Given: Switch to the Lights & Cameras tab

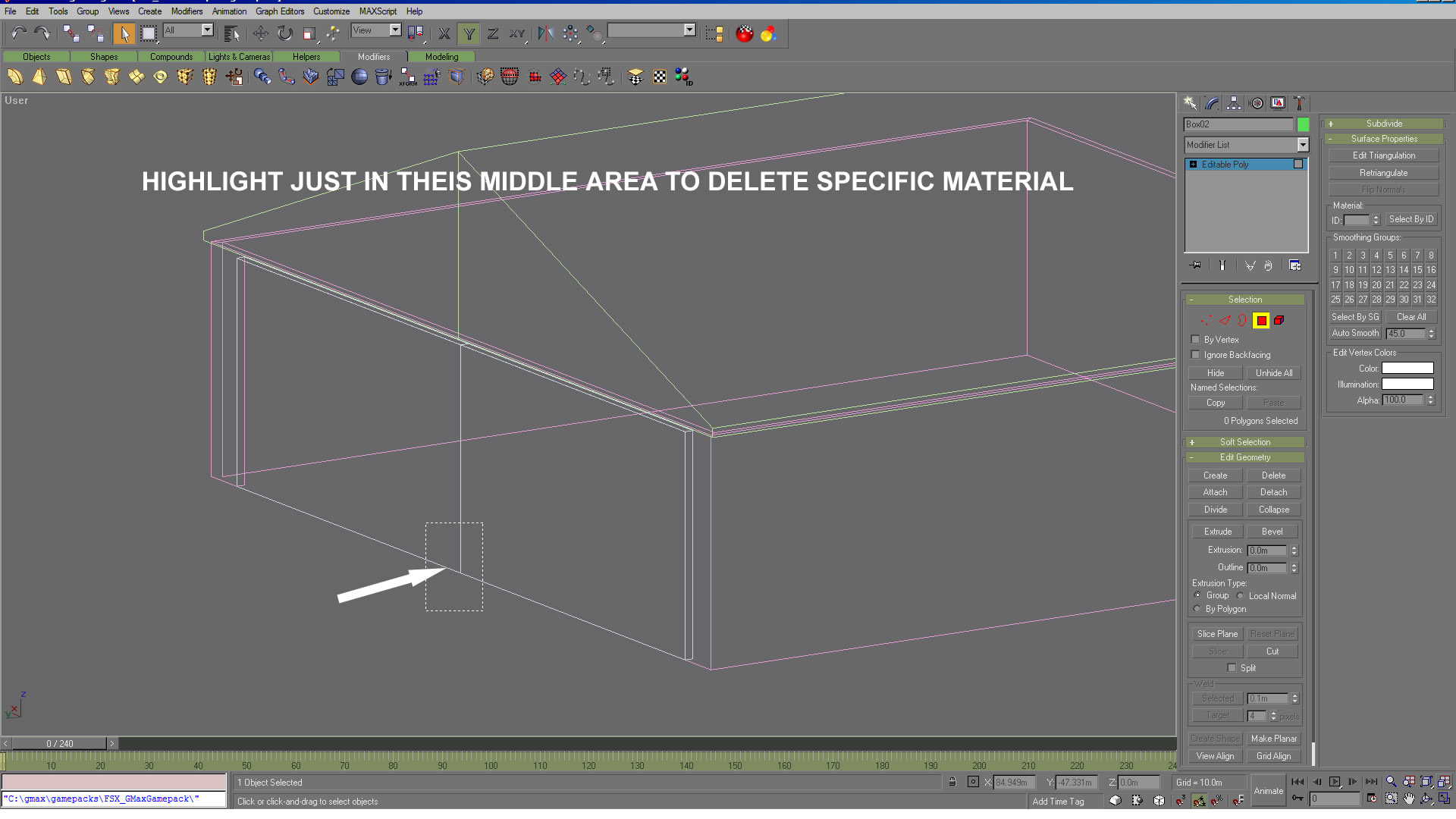Looking at the screenshot, I should [x=239, y=57].
